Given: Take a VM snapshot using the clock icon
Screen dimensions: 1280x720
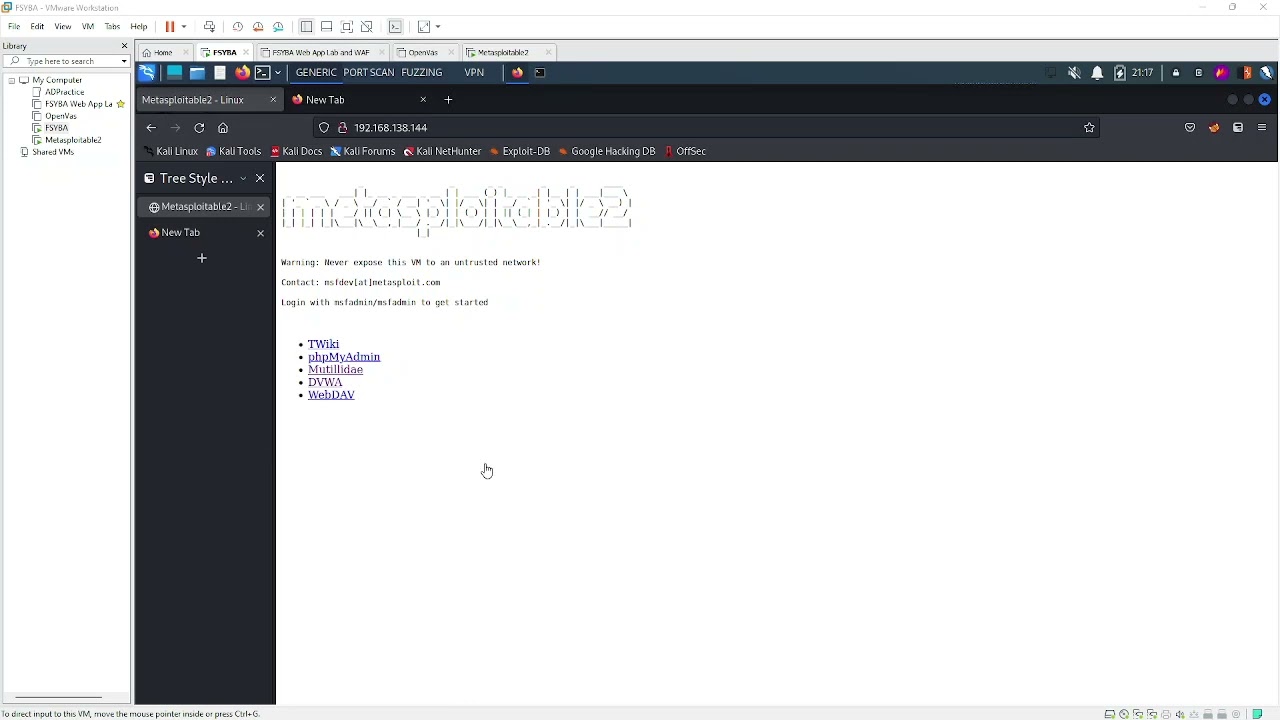Looking at the screenshot, I should click(238, 27).
